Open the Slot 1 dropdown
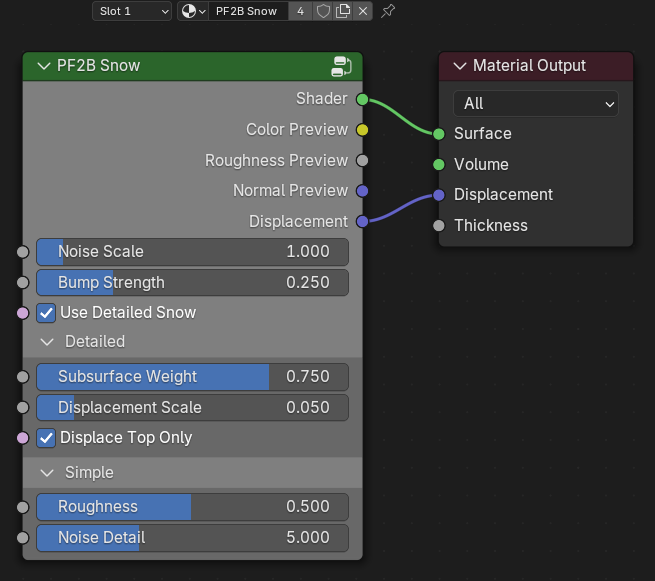 (x=132, y=11)
